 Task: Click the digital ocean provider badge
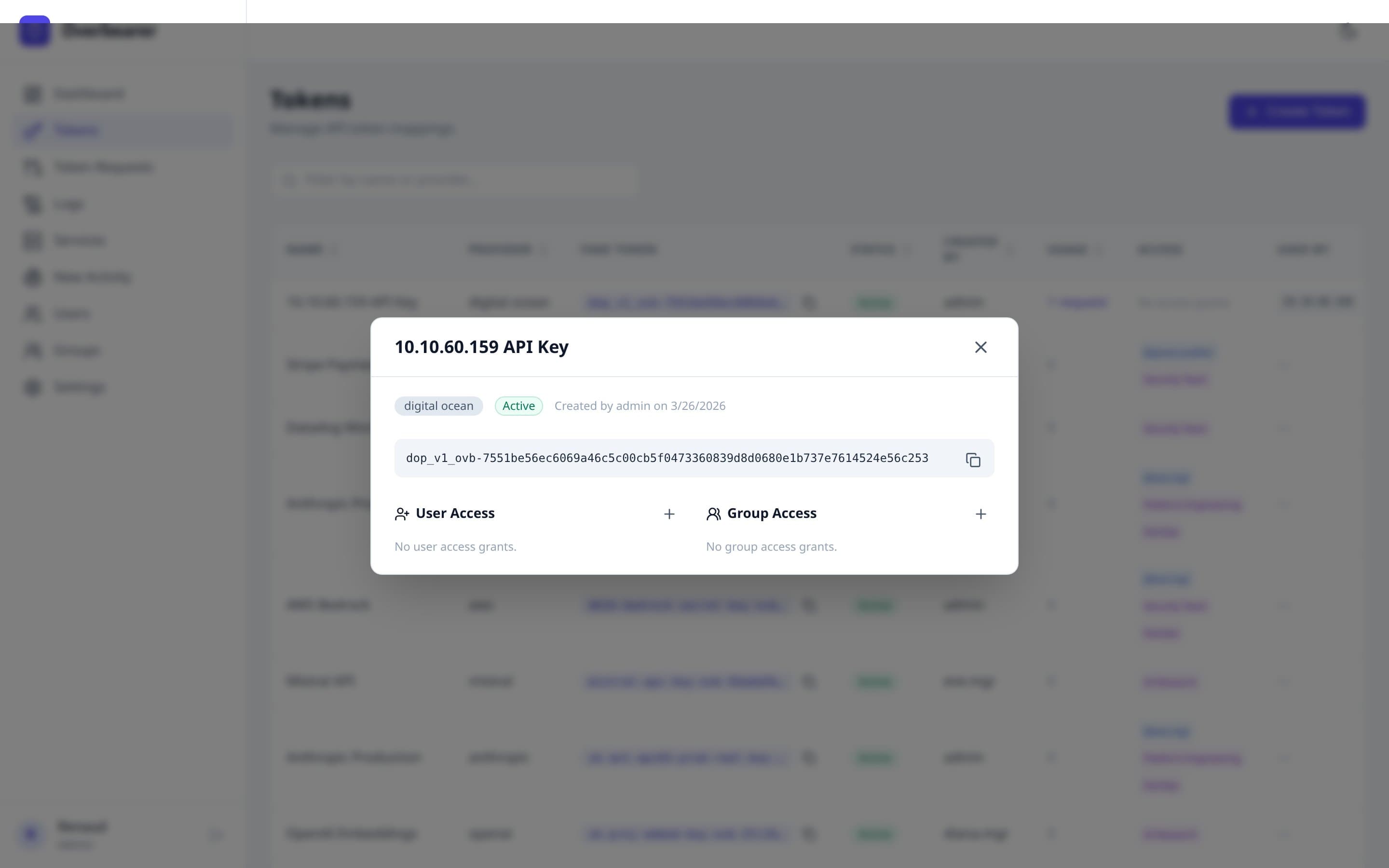438,406
